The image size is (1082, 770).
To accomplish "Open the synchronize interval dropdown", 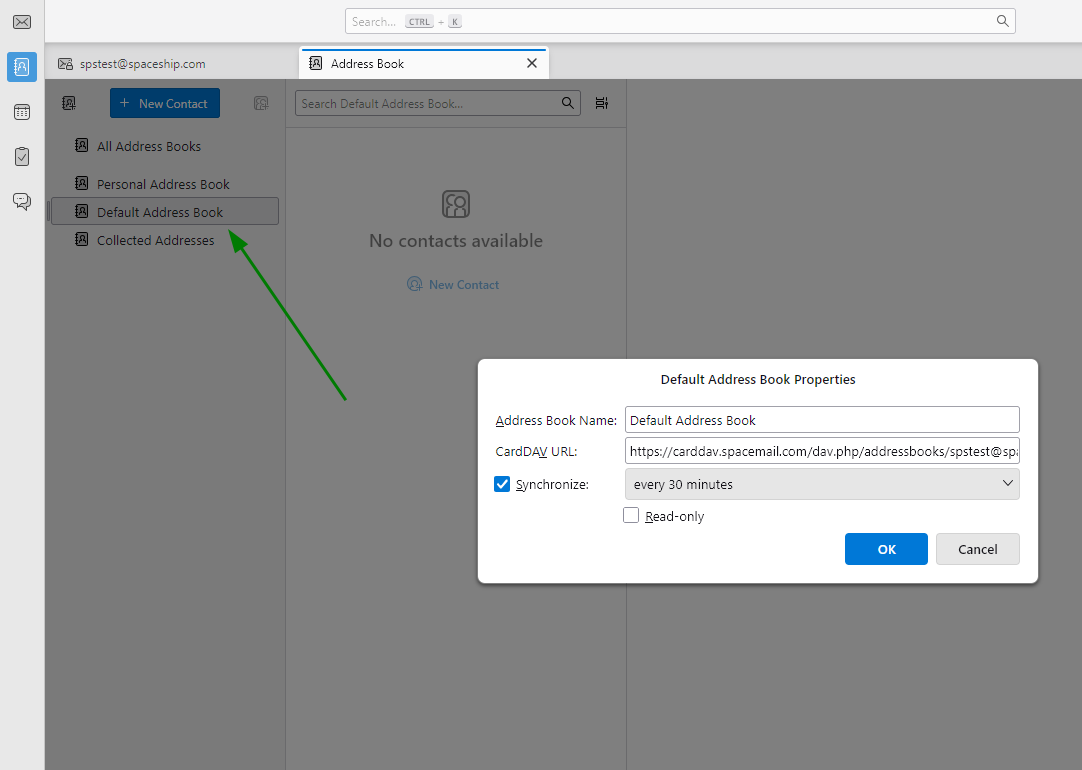I will pos(822,484).
